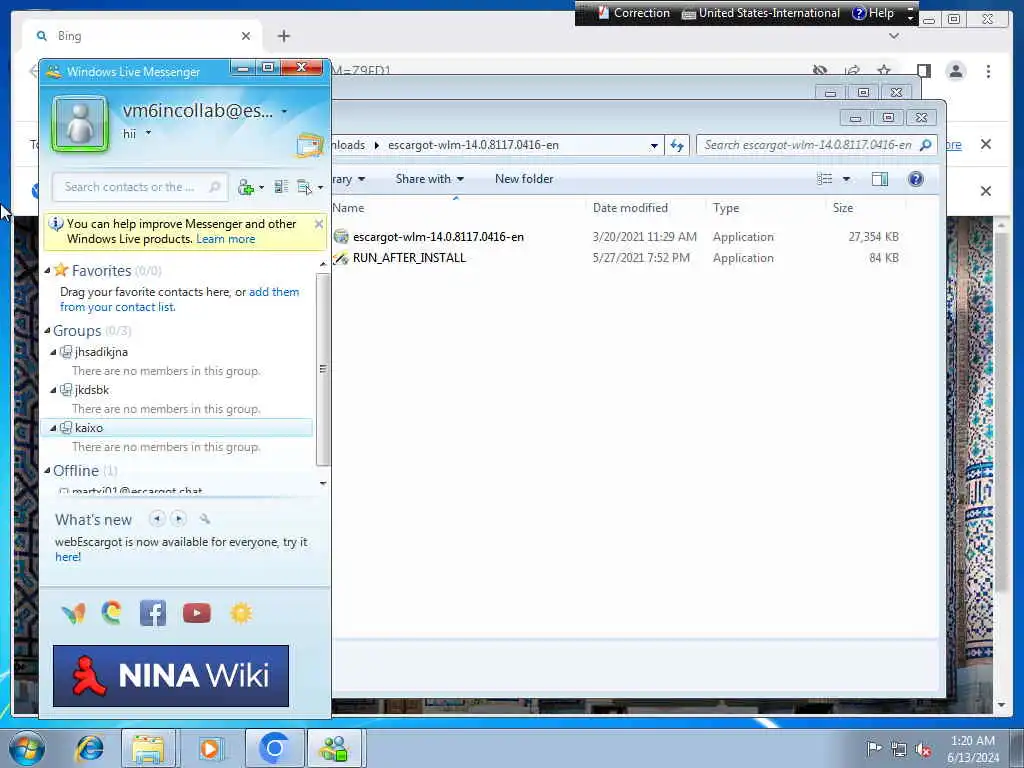Sort Explorer files by Type column
The height and width of the screenshot is (768, 1024).
click(726, 208)
